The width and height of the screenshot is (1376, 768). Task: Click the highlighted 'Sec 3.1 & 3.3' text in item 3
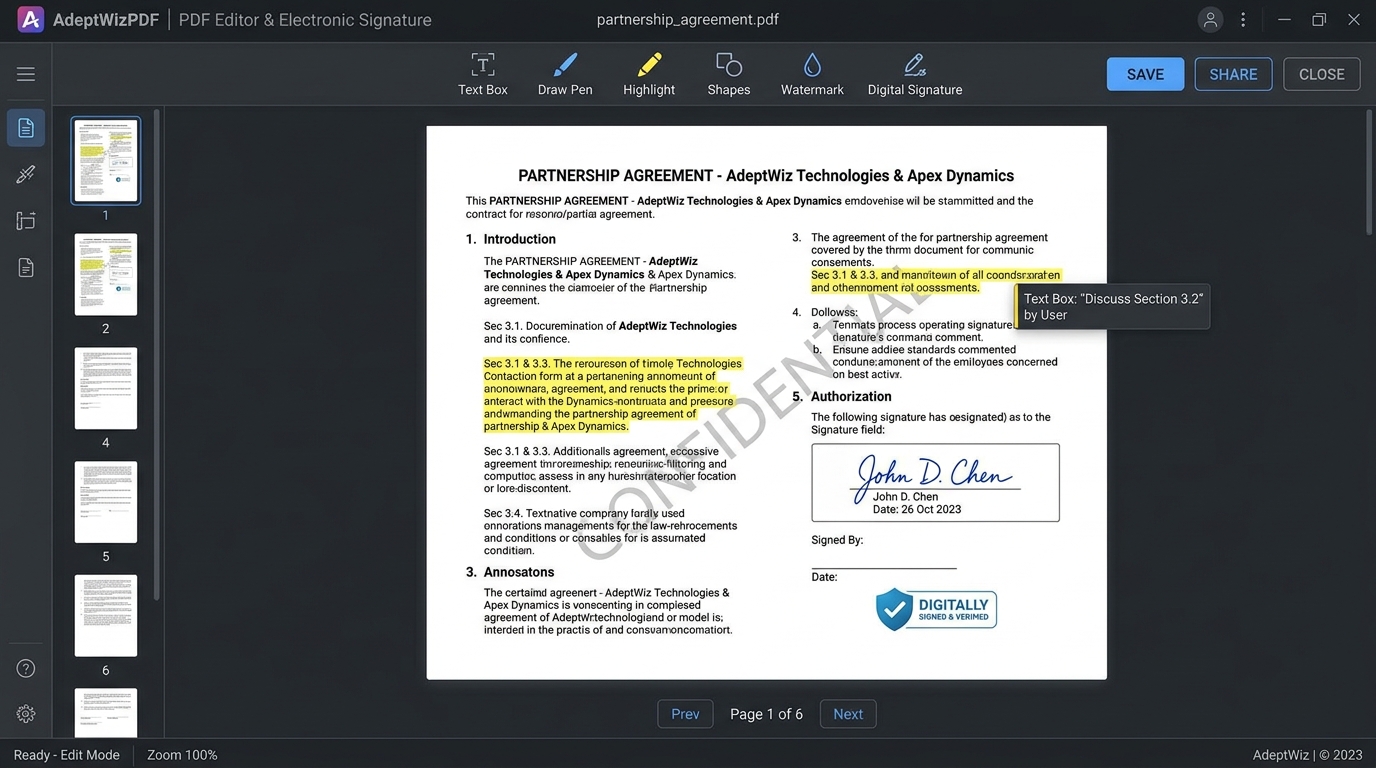point(936,281)
